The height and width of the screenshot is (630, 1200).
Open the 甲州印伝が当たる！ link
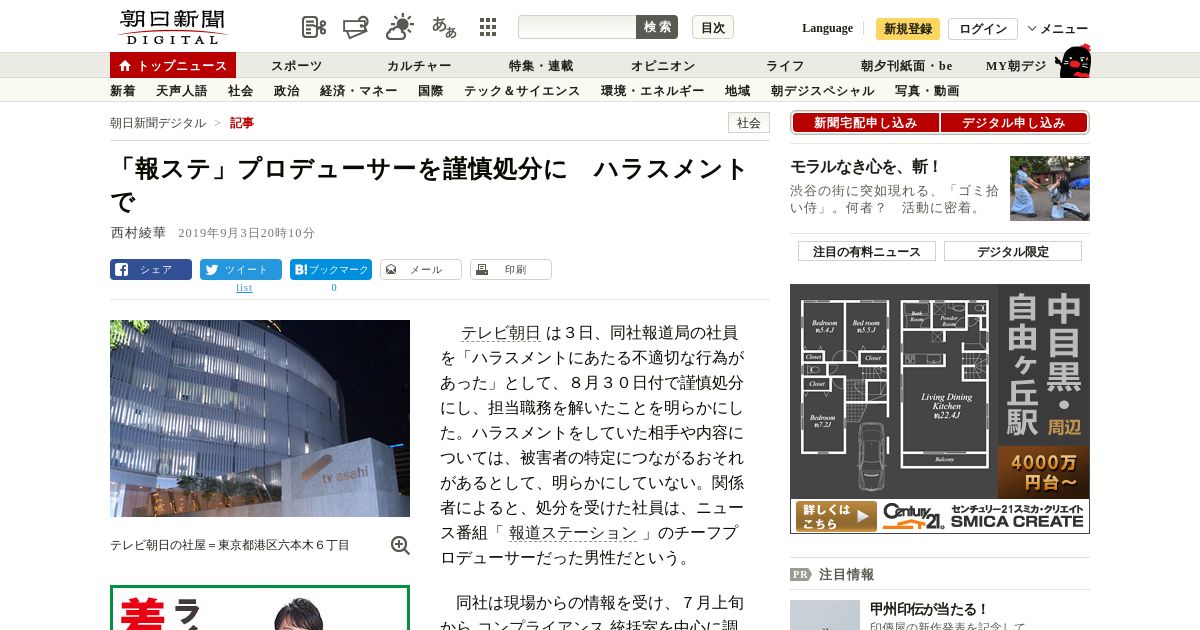(x=929, y=609)
